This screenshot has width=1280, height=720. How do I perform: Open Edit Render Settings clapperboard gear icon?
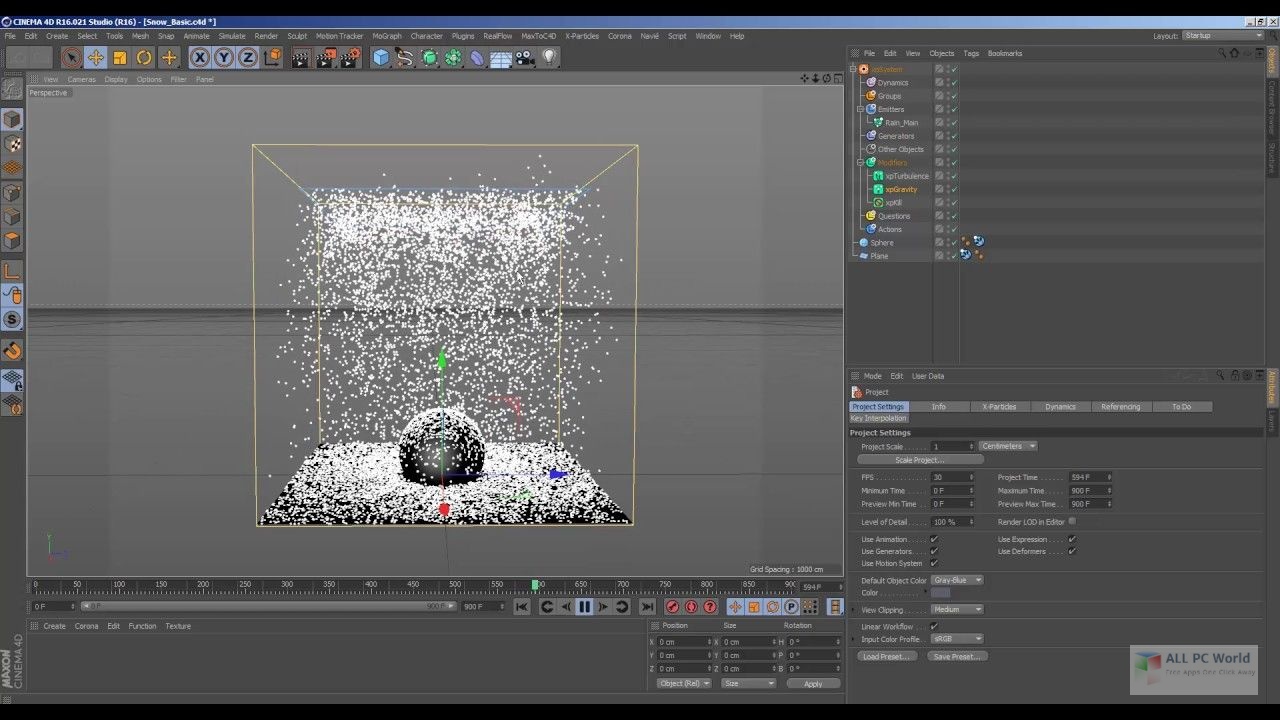[x=350, y=58]
